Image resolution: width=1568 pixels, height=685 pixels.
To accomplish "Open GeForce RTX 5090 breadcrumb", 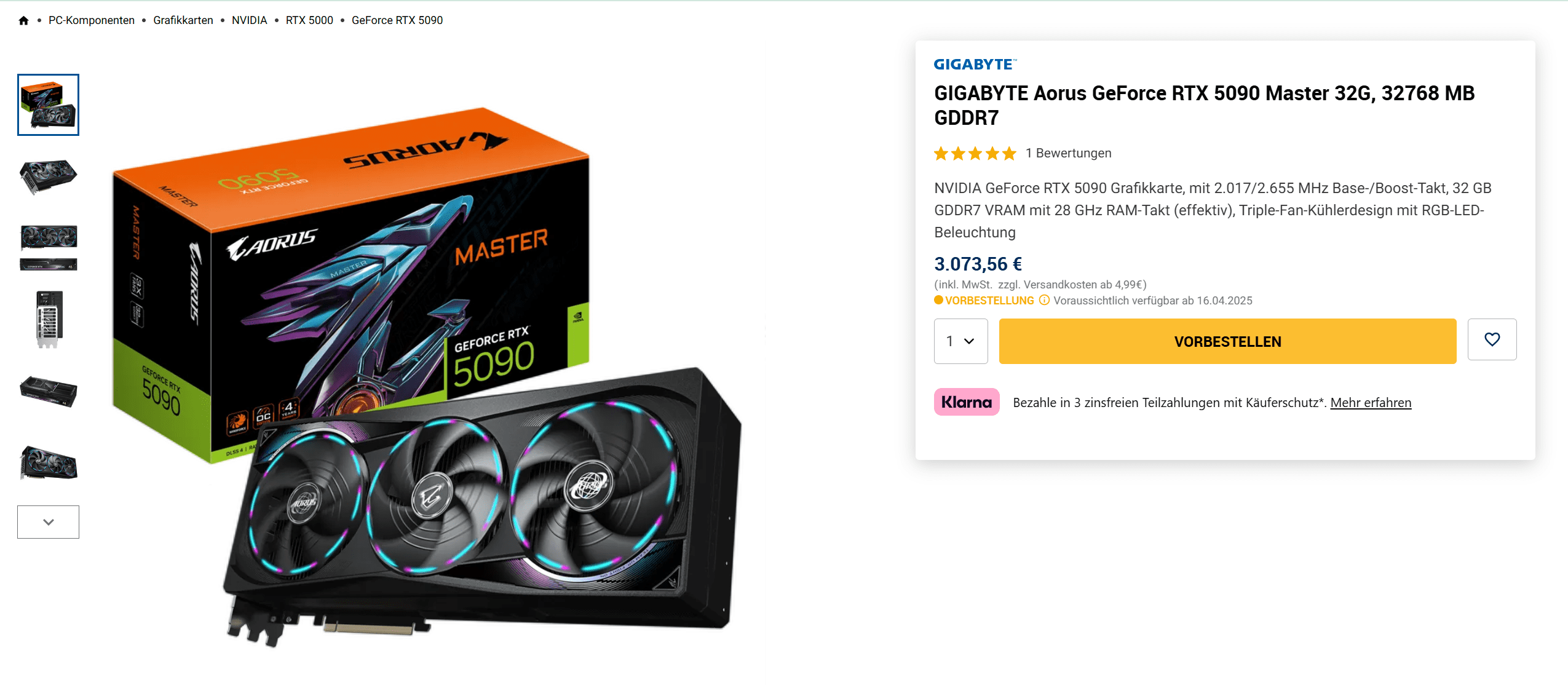I will (397, 20).
